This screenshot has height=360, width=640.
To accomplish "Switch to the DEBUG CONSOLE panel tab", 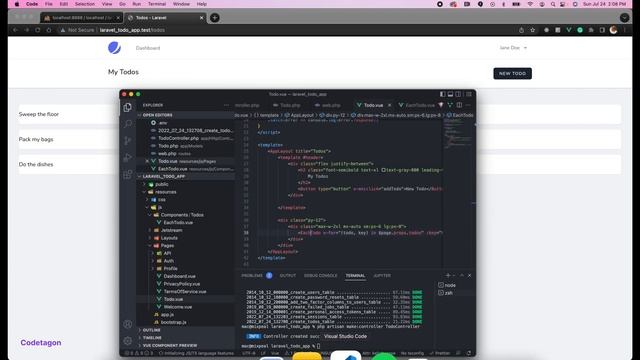I will click(x=320, y=276).
